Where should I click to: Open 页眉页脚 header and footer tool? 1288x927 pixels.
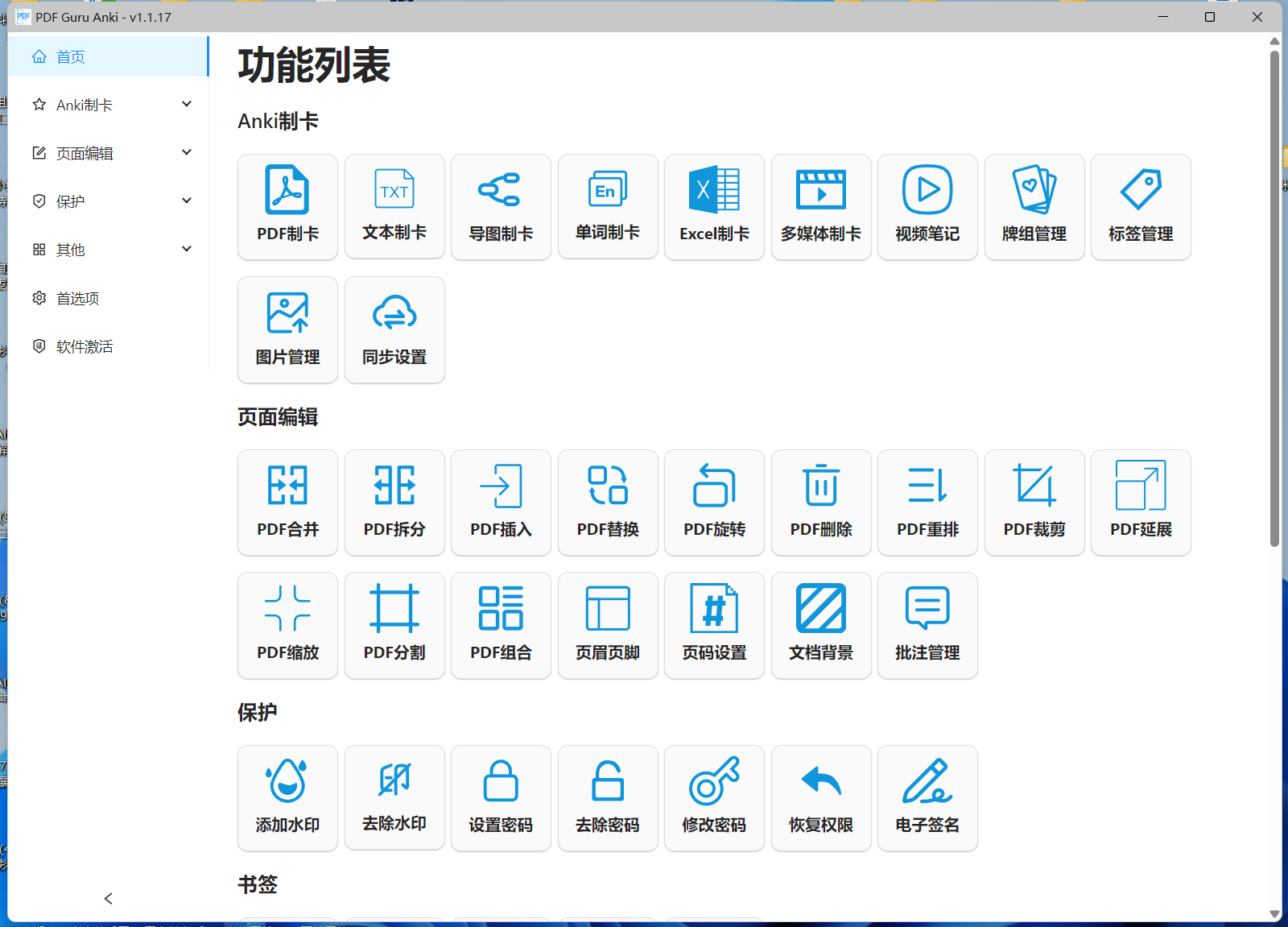tap(608, 626)
